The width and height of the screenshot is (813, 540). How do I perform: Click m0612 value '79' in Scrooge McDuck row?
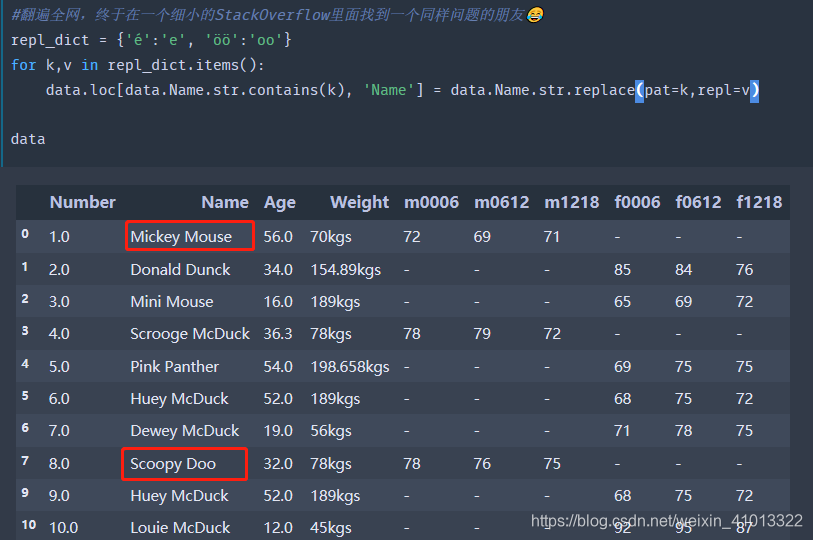pos(482,334)
